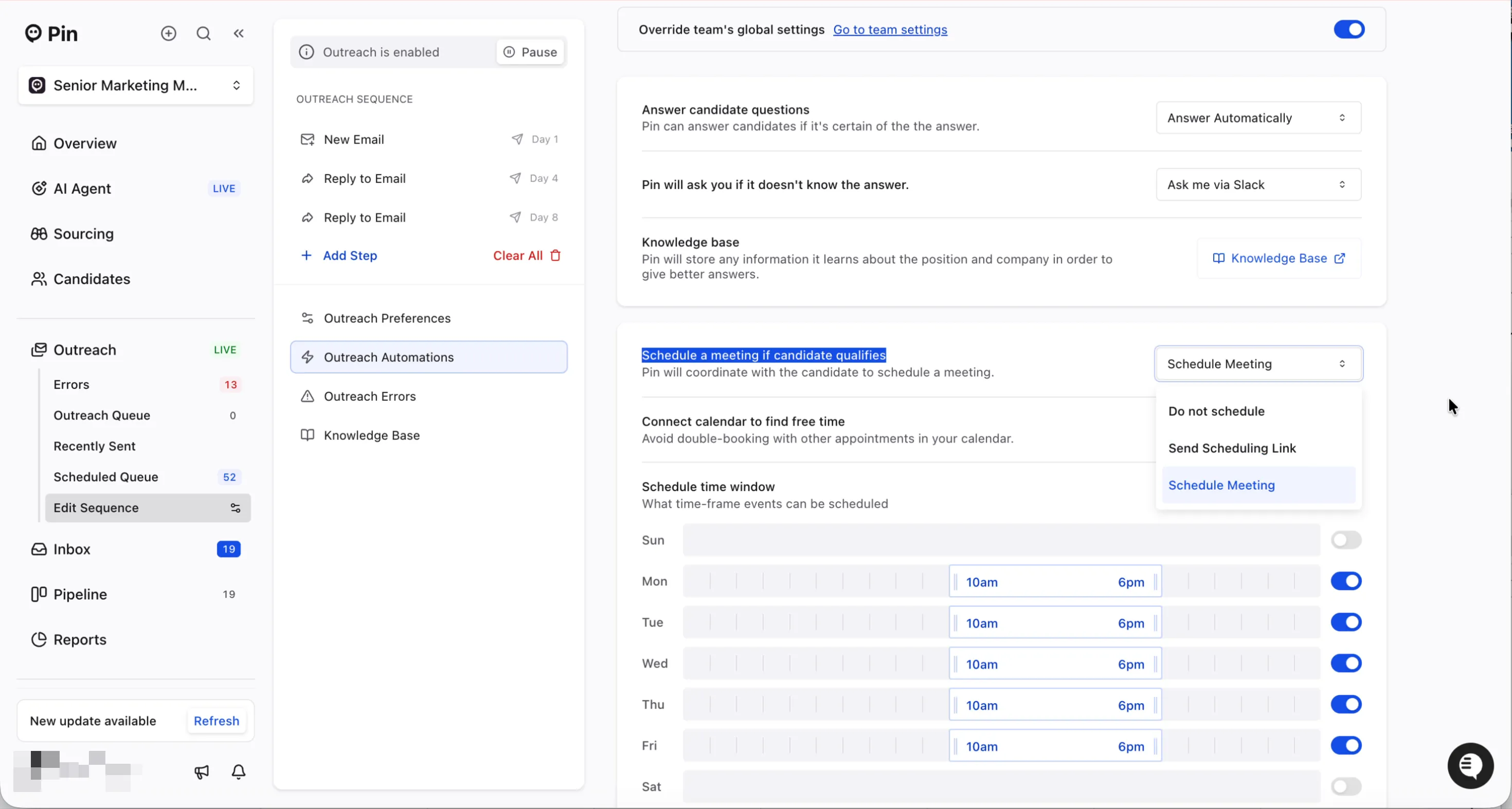This screenshot has height=809, width=1512.
Task: Click the Outreach mail icon in sidebar
Action: click(x=39, y=350)
